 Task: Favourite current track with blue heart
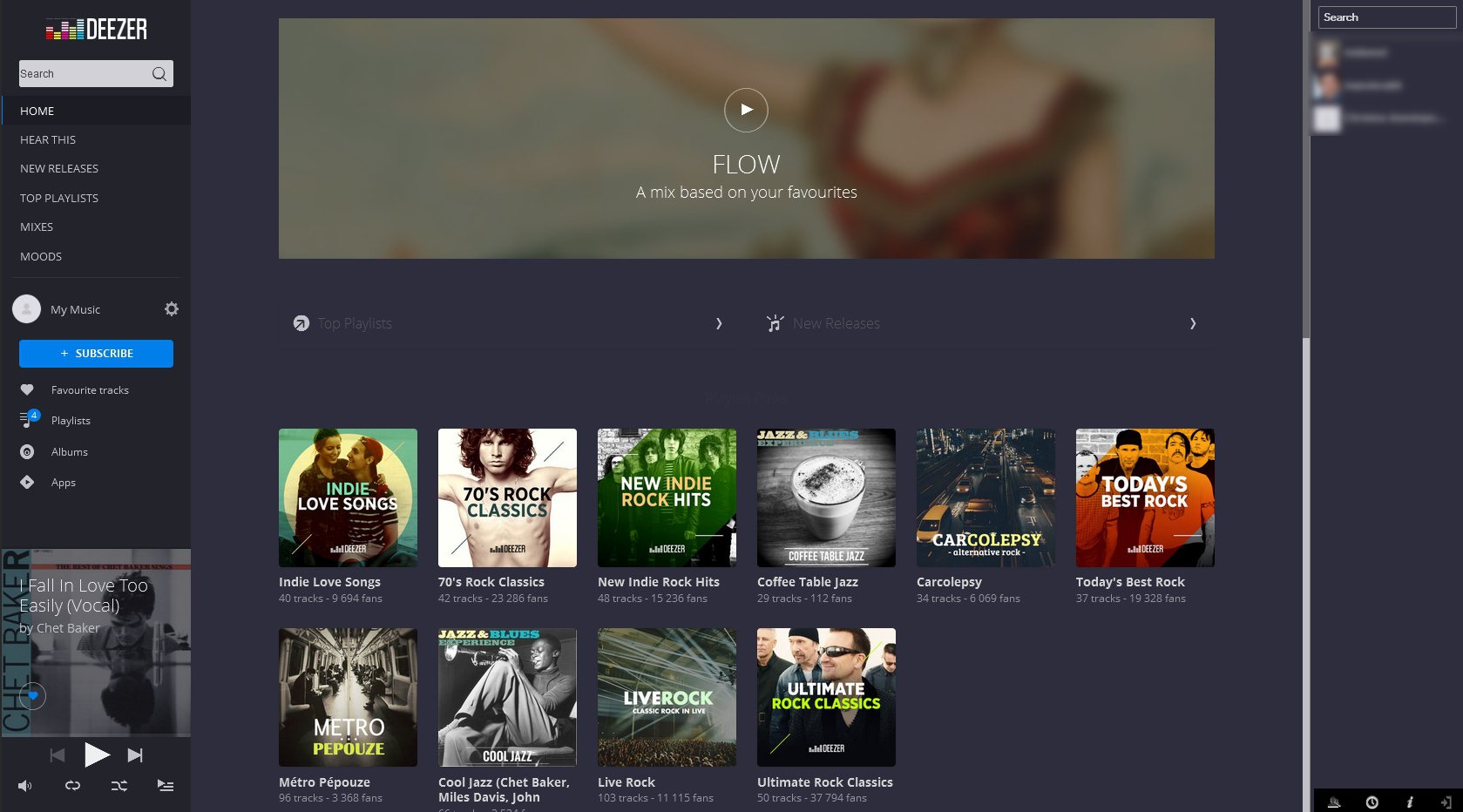(x=33, y=695)
